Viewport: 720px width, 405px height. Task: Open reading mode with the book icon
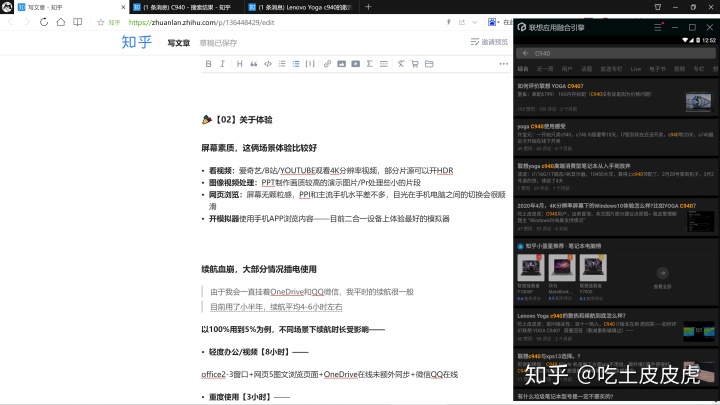coord(78,22)
